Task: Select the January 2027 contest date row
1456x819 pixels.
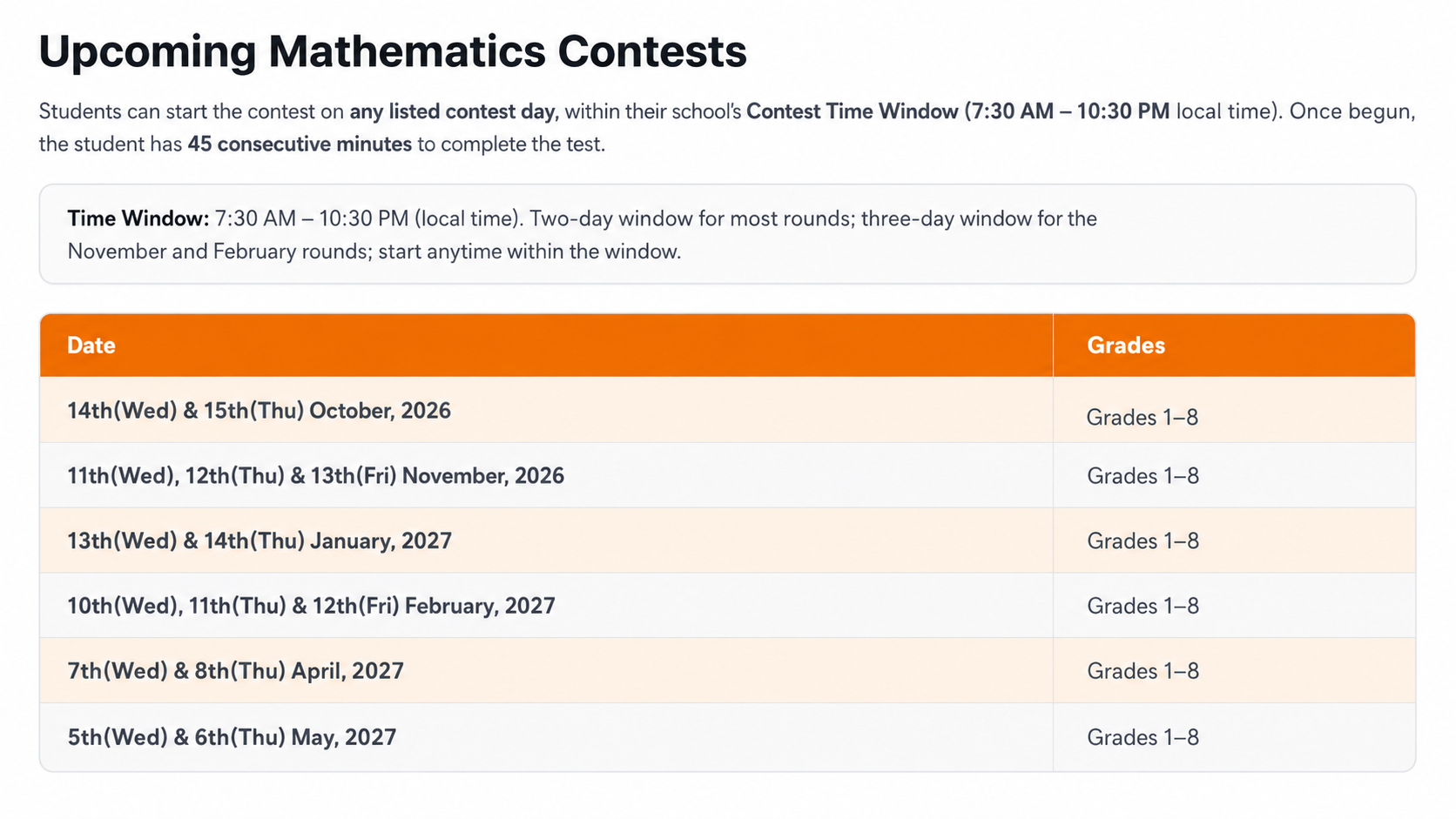Action: pyautogui.click(x=727, y=540)
